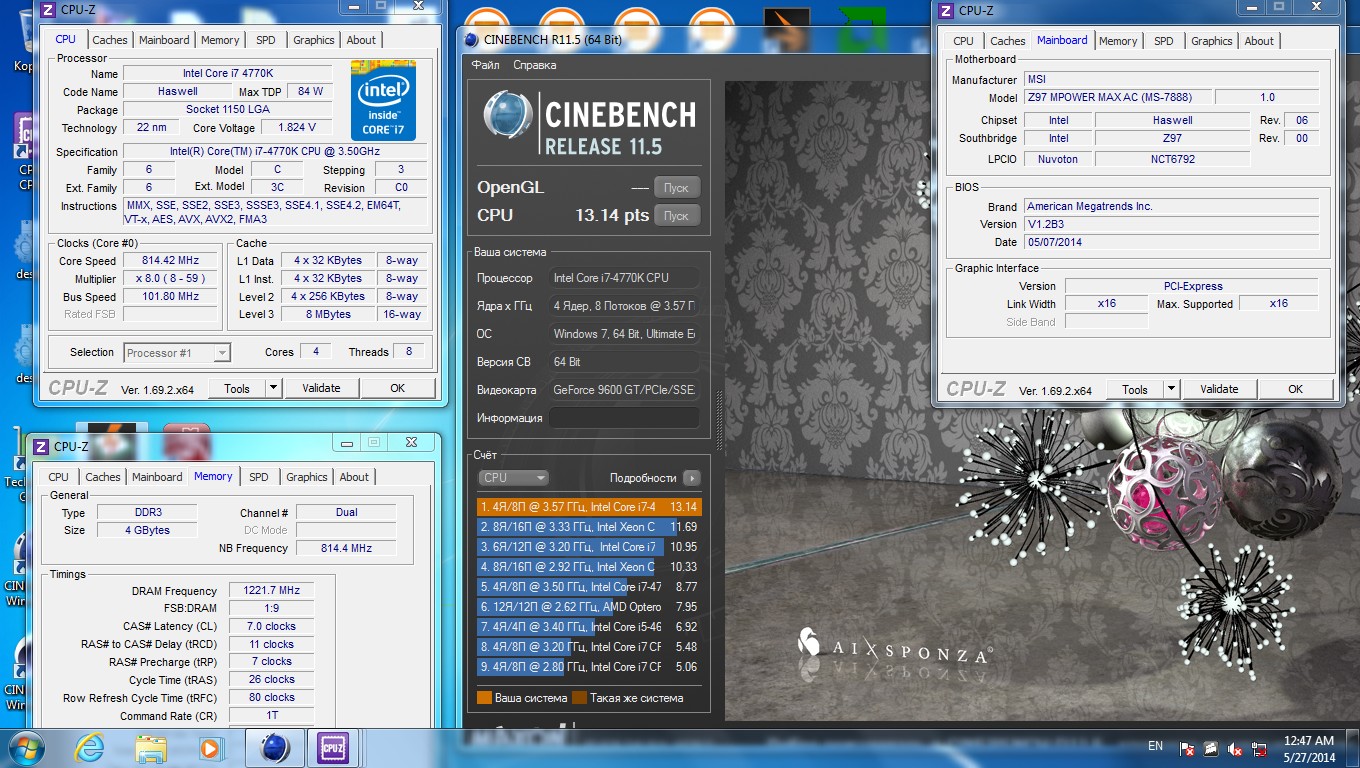Open the Справка menu in Cinebench
This screenshot has height=768, width=1360.
535,65
